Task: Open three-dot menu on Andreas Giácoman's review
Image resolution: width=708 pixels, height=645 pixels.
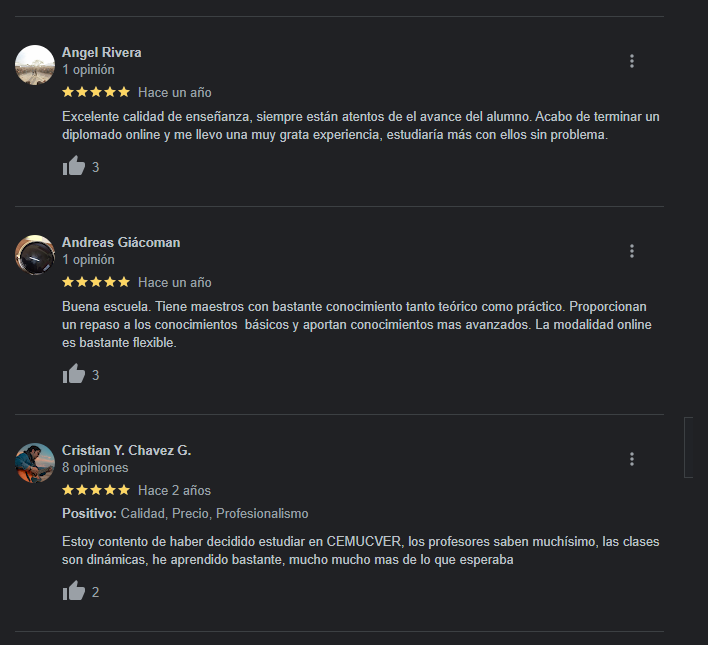Action: click(632, 251)
